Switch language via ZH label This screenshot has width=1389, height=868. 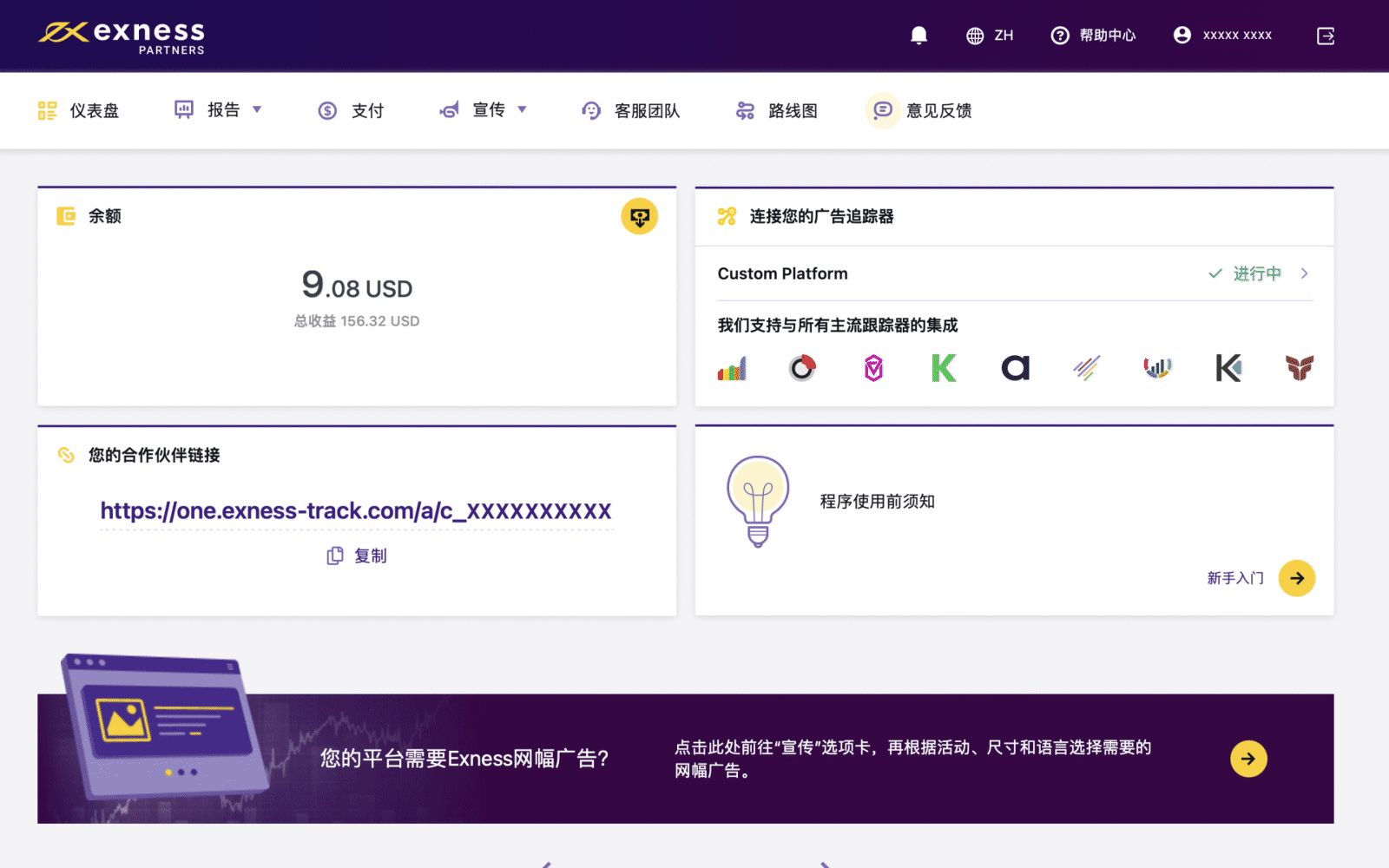click(1004, 36)
